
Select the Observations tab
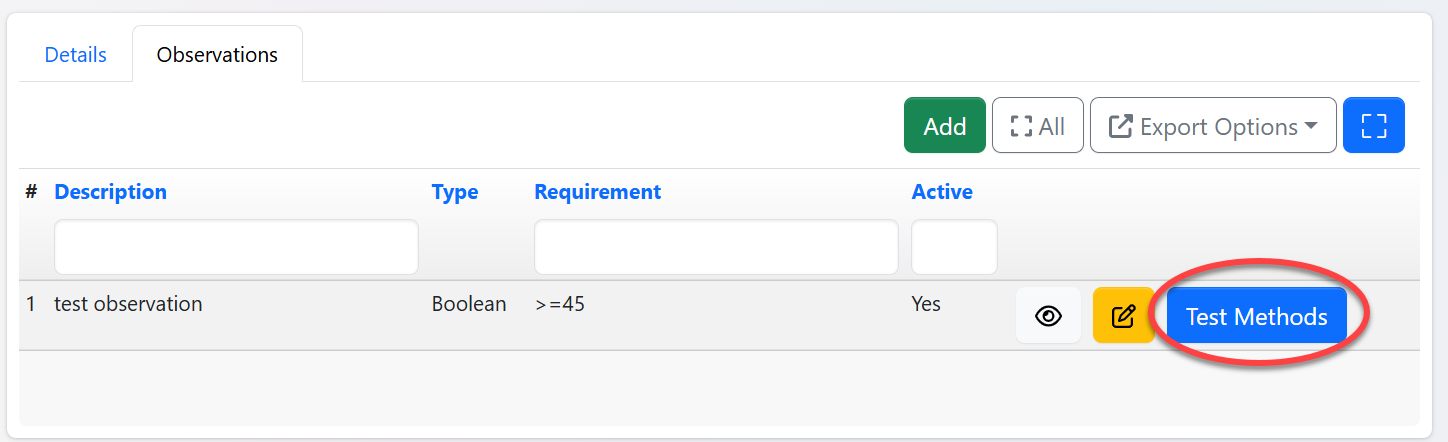point(217,55)
